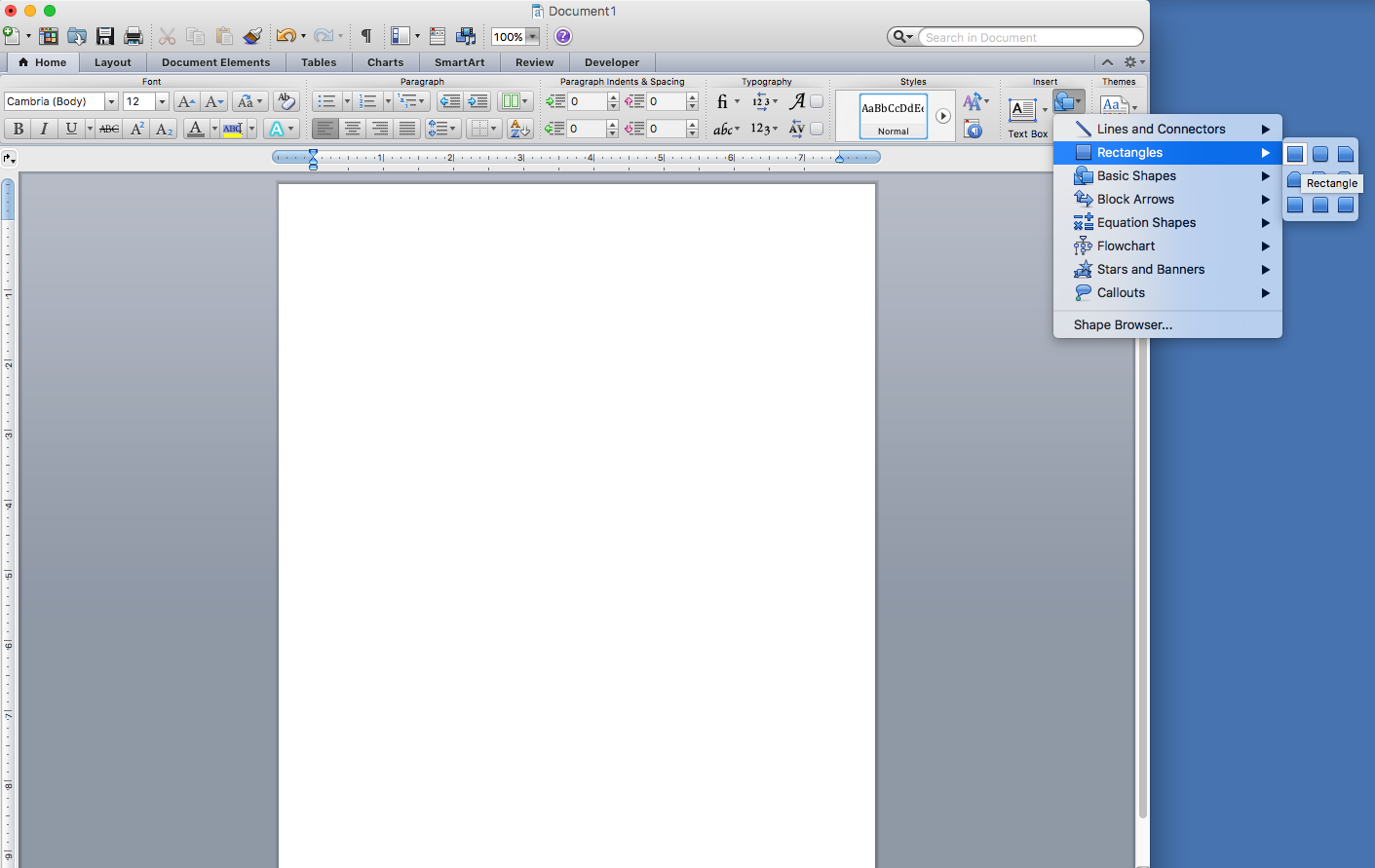
Task: Toggle Underline formatting
Action: coord(70,129)
